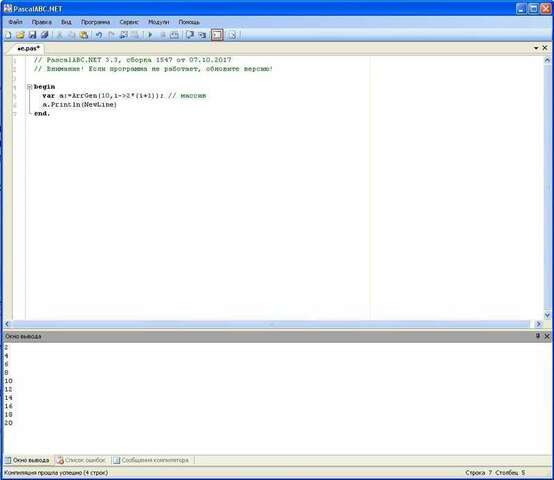
Task: Open the tab list dropdown arrow
Action: tap(536, 48)
